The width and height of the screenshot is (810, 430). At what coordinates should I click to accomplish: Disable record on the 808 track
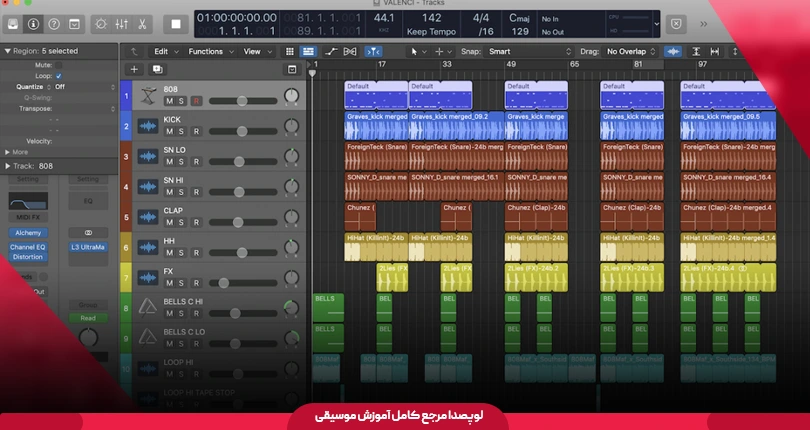196,101
